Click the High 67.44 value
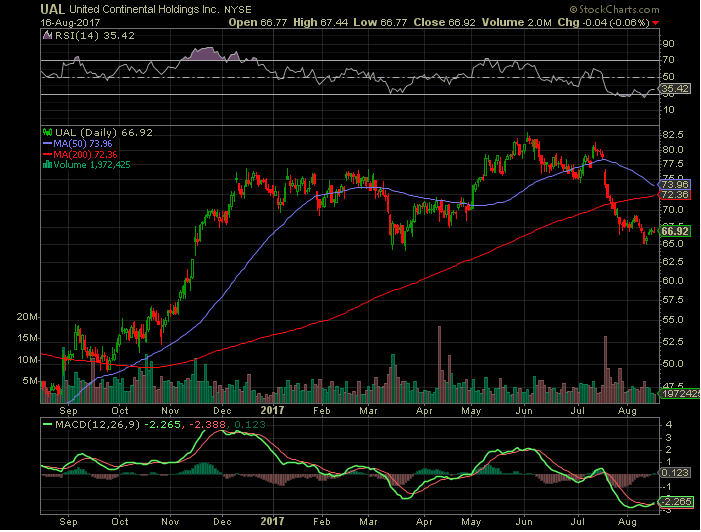The image size is (701, 532). 320,22
